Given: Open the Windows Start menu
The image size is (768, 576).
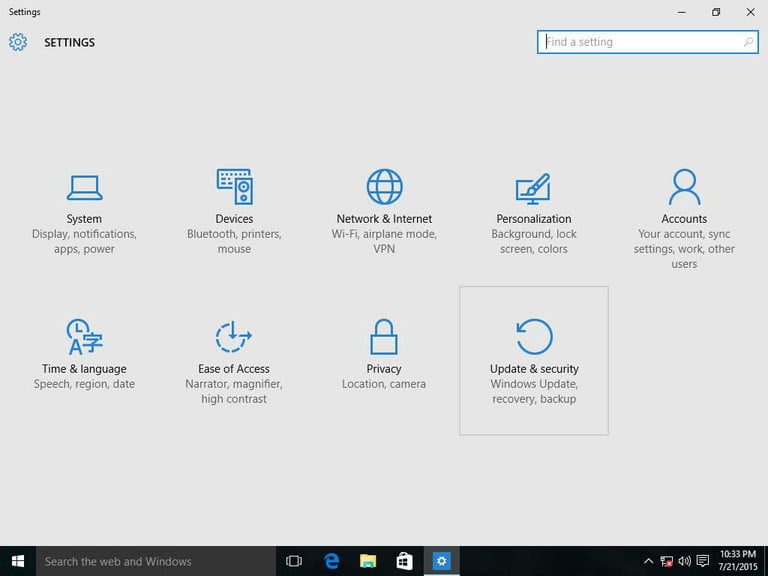Looking at the screenshot, I should coord(18,561).
